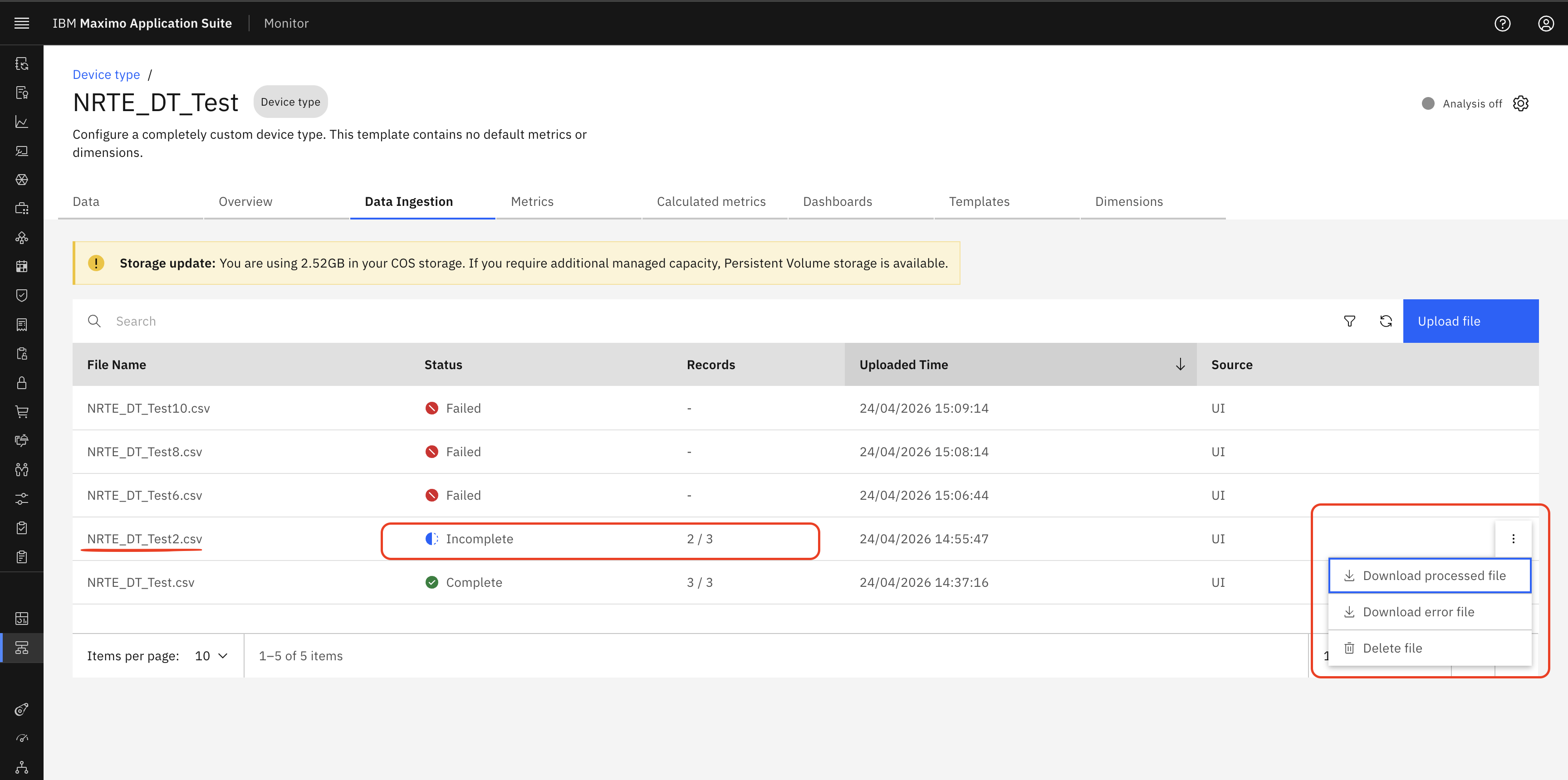Click the diamond workflow sidebar icon
Viewport: 1568px width, 780px height.
[22, 237]
